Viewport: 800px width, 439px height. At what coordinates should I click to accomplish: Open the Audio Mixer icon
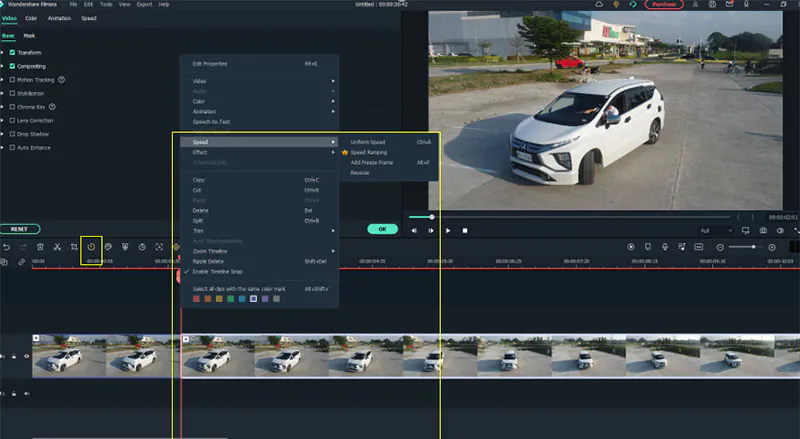682,247
